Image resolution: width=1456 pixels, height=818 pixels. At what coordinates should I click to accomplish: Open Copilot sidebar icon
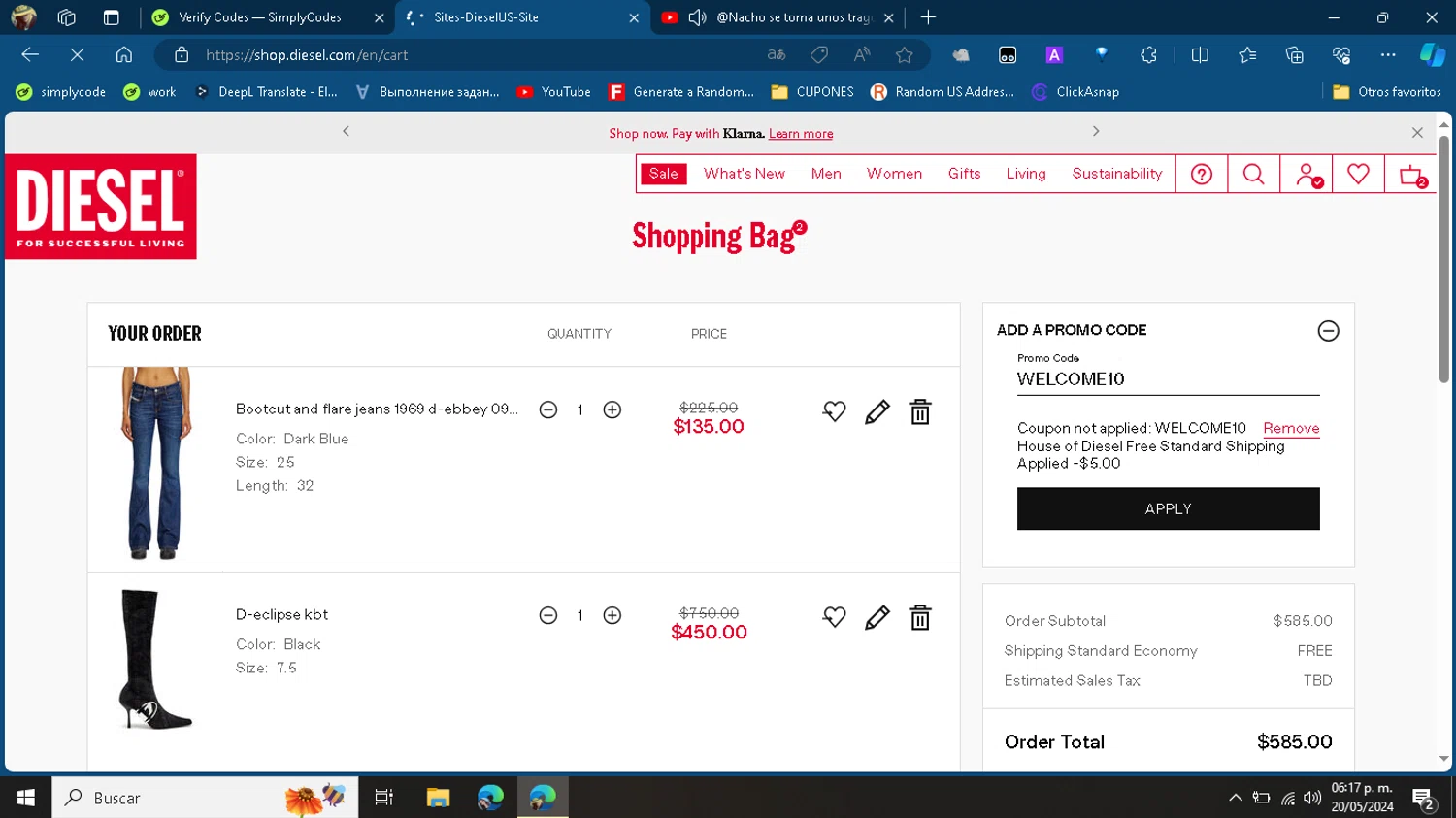pyautogui.click(x=1433, y=55)
